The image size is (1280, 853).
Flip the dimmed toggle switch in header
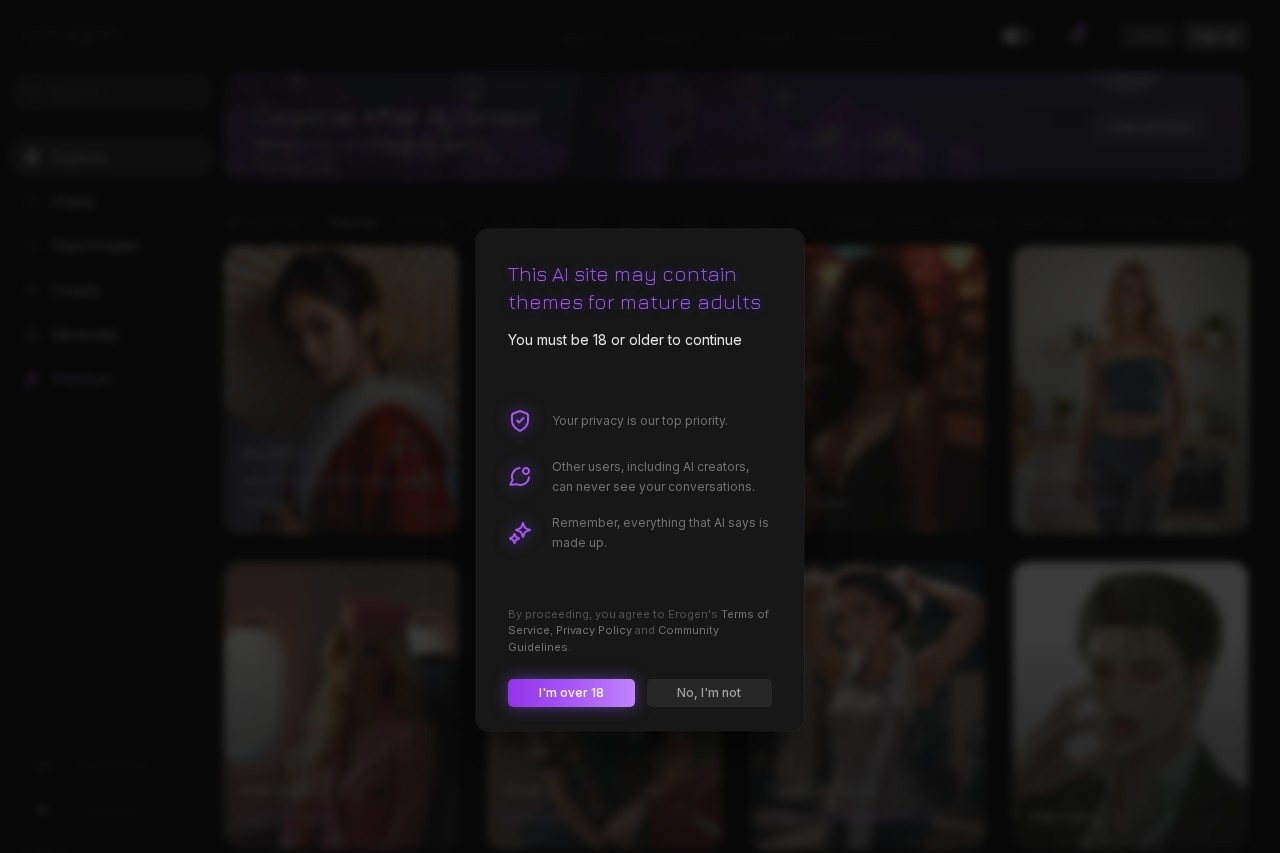coord(1016,36)
